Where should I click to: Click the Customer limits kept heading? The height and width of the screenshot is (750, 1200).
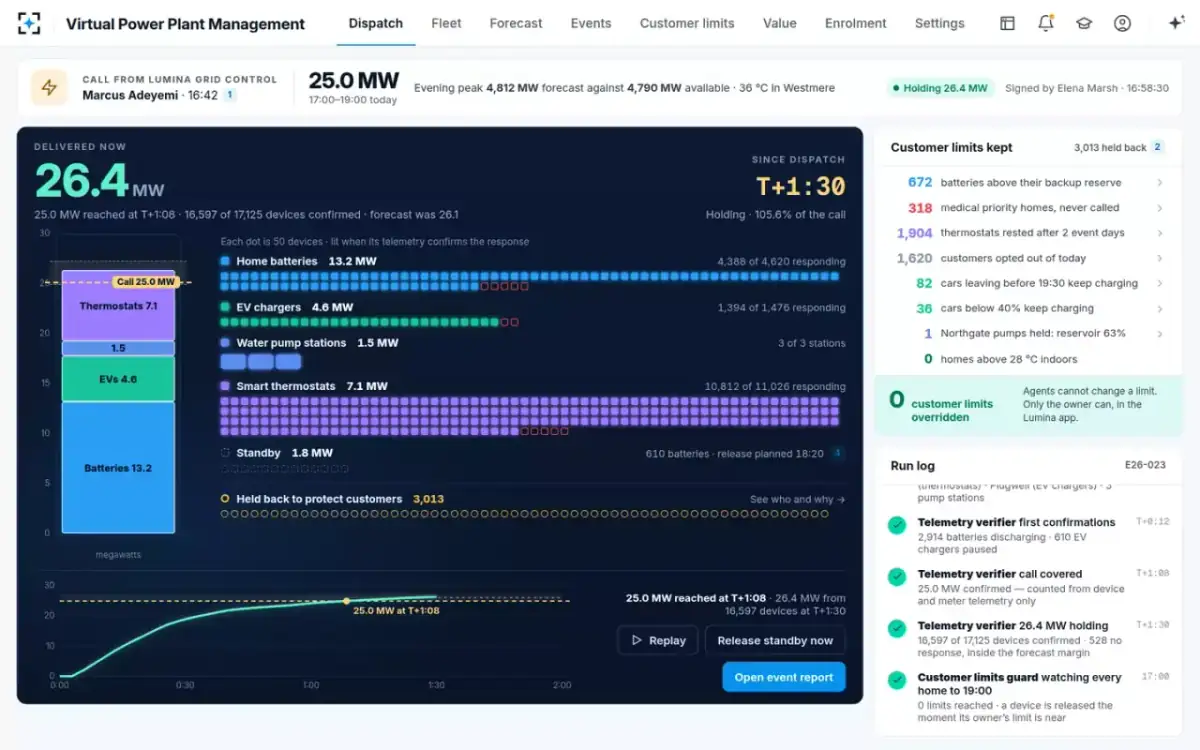pyautogui.click(x=951, y=147)
